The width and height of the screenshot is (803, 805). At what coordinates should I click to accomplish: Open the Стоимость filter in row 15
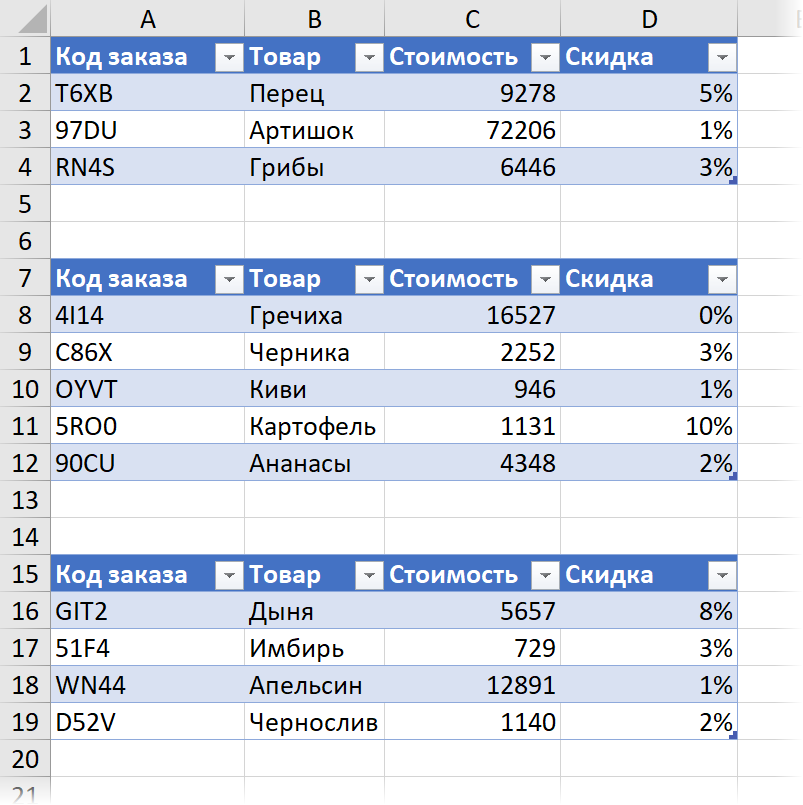click(545, 575)
